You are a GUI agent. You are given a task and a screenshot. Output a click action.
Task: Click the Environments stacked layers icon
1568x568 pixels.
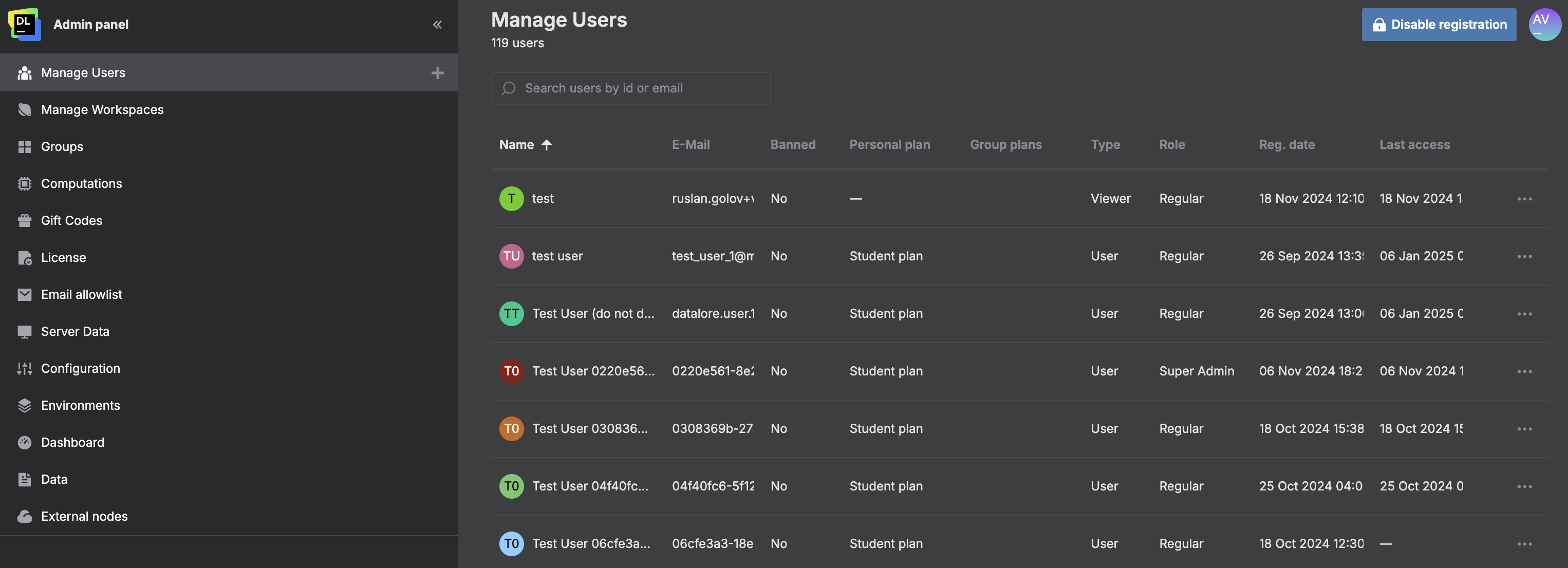point(24,405)
